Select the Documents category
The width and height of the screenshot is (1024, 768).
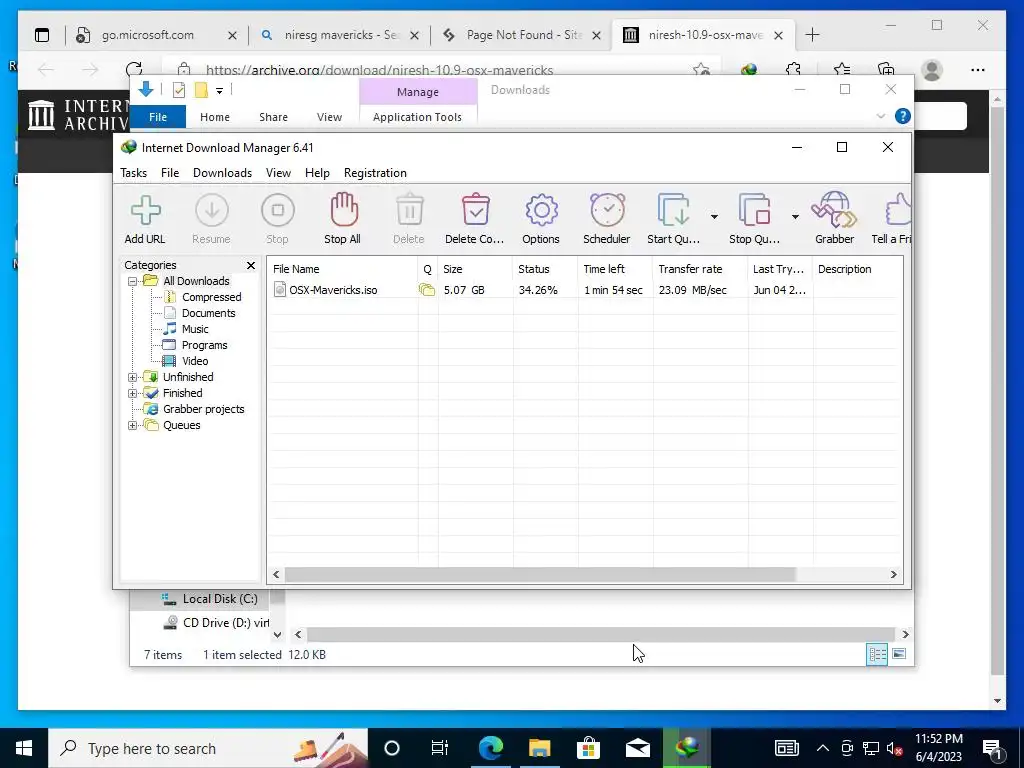(x=208, y=313)
